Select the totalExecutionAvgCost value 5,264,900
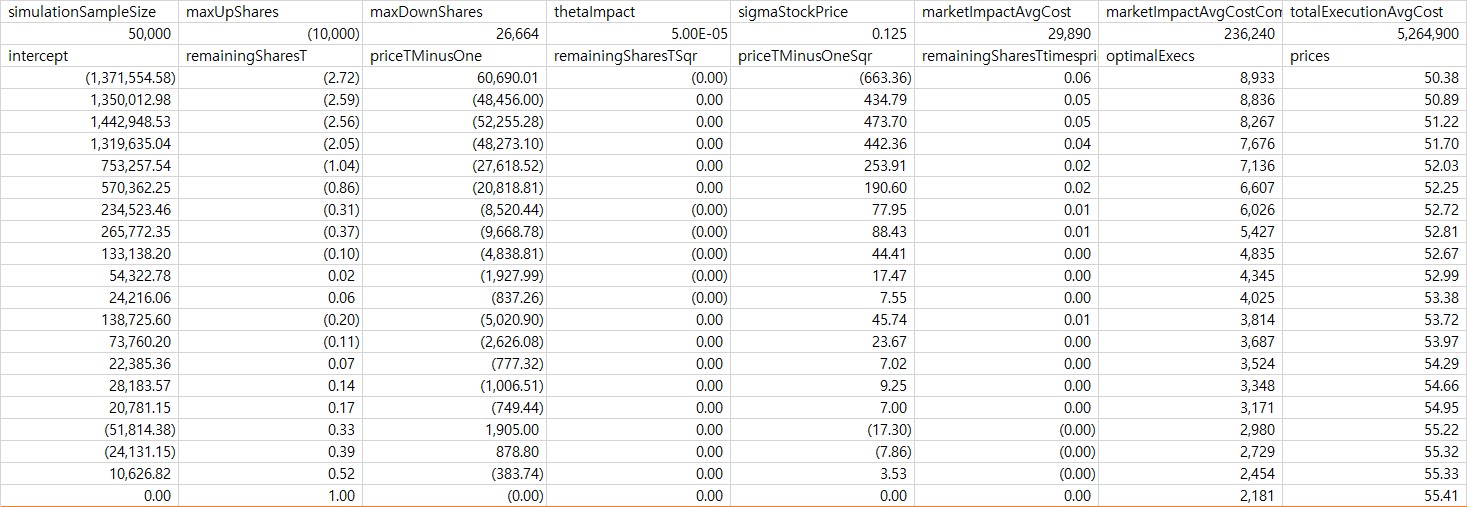The image size is (1467, 507). (x=1375, y=34)
